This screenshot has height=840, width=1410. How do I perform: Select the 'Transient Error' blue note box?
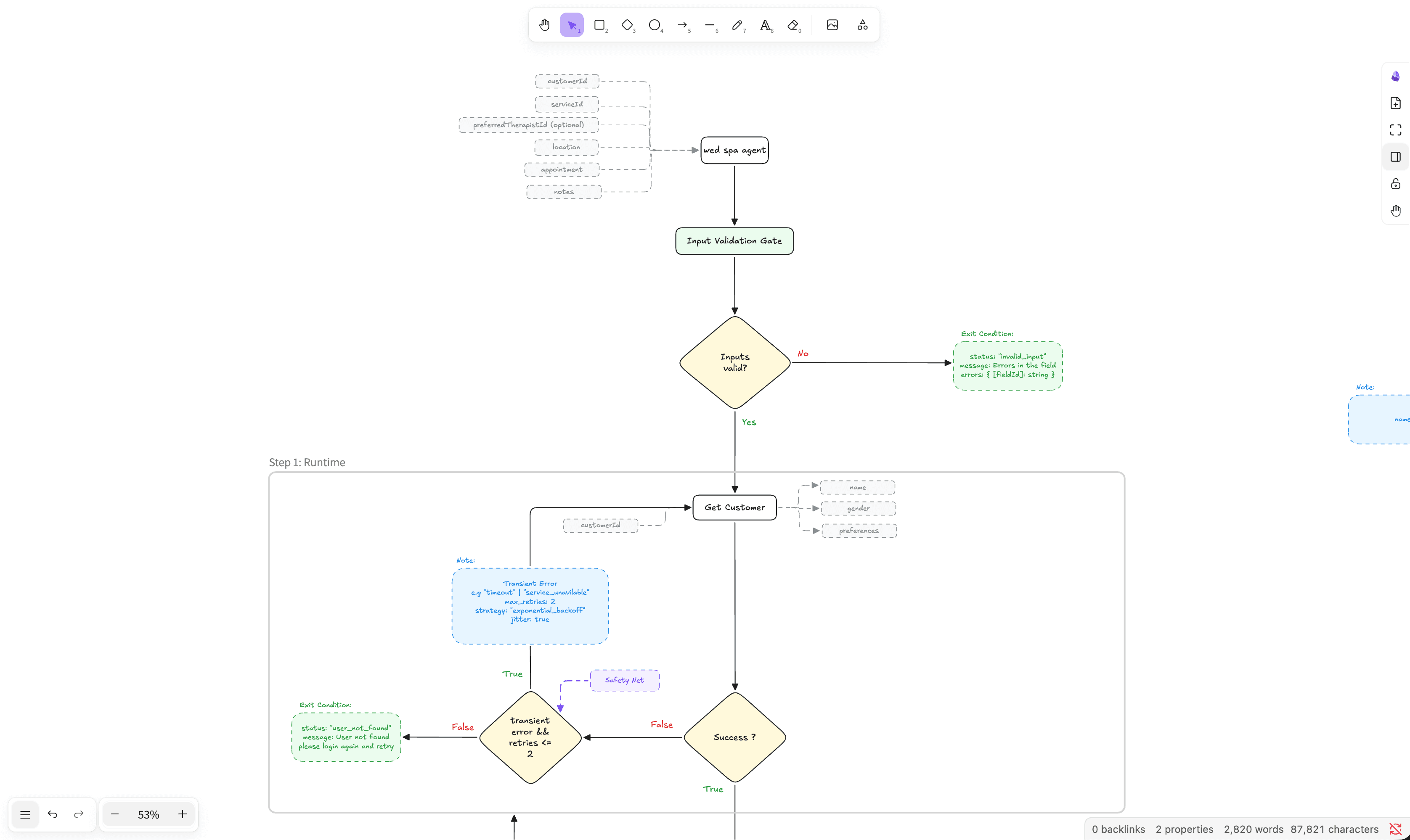point(530,606)
